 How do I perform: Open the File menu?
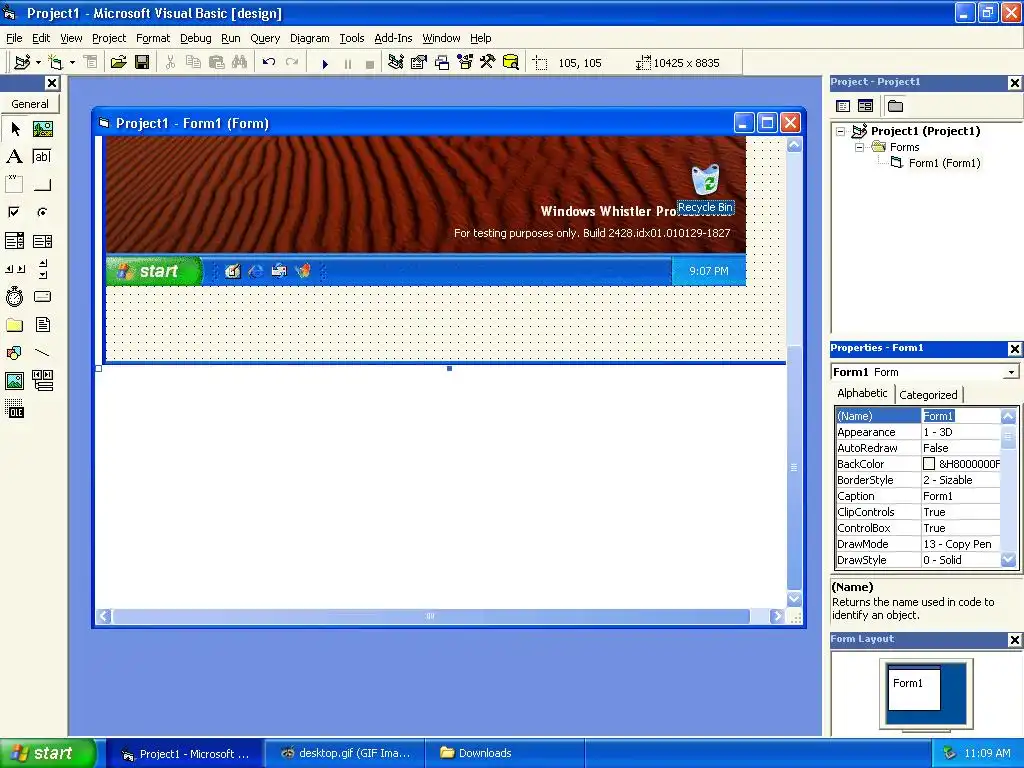[x=14, y=38]
